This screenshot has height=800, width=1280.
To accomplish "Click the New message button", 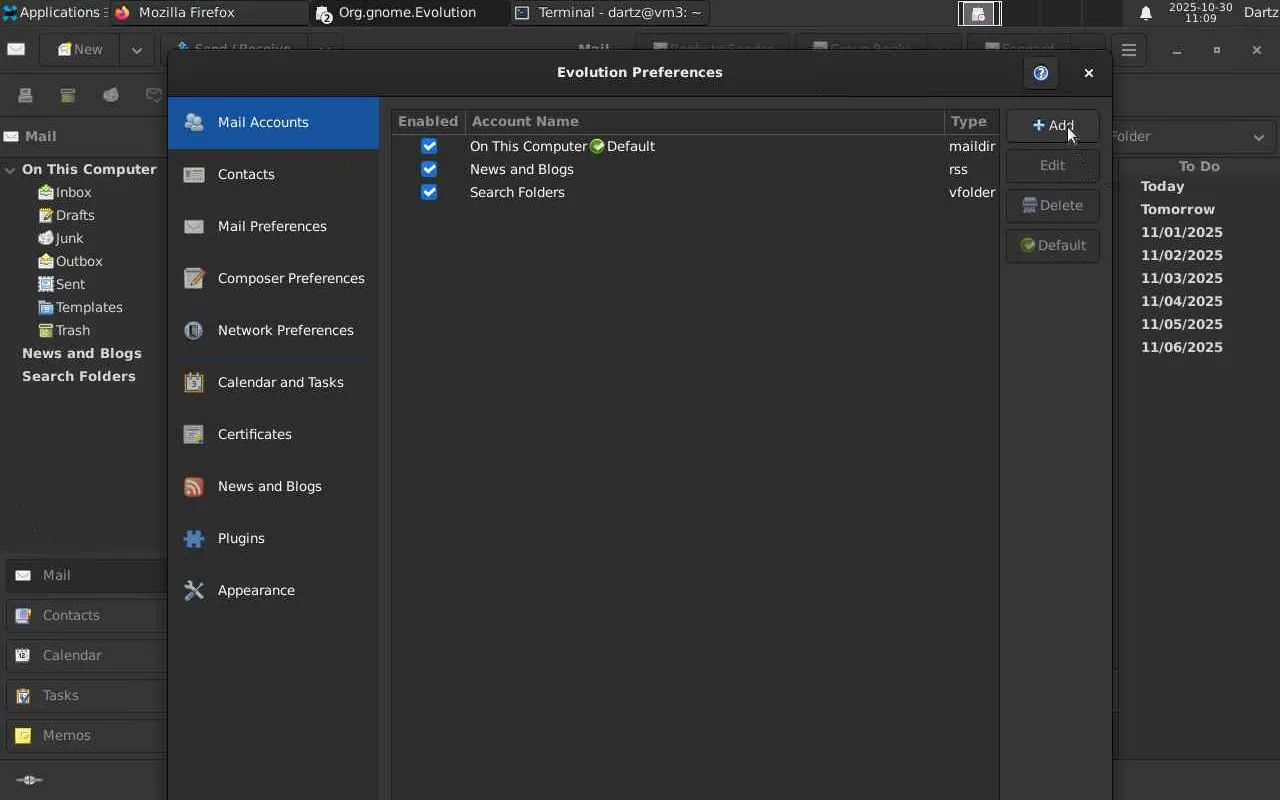I will [80, 50].
